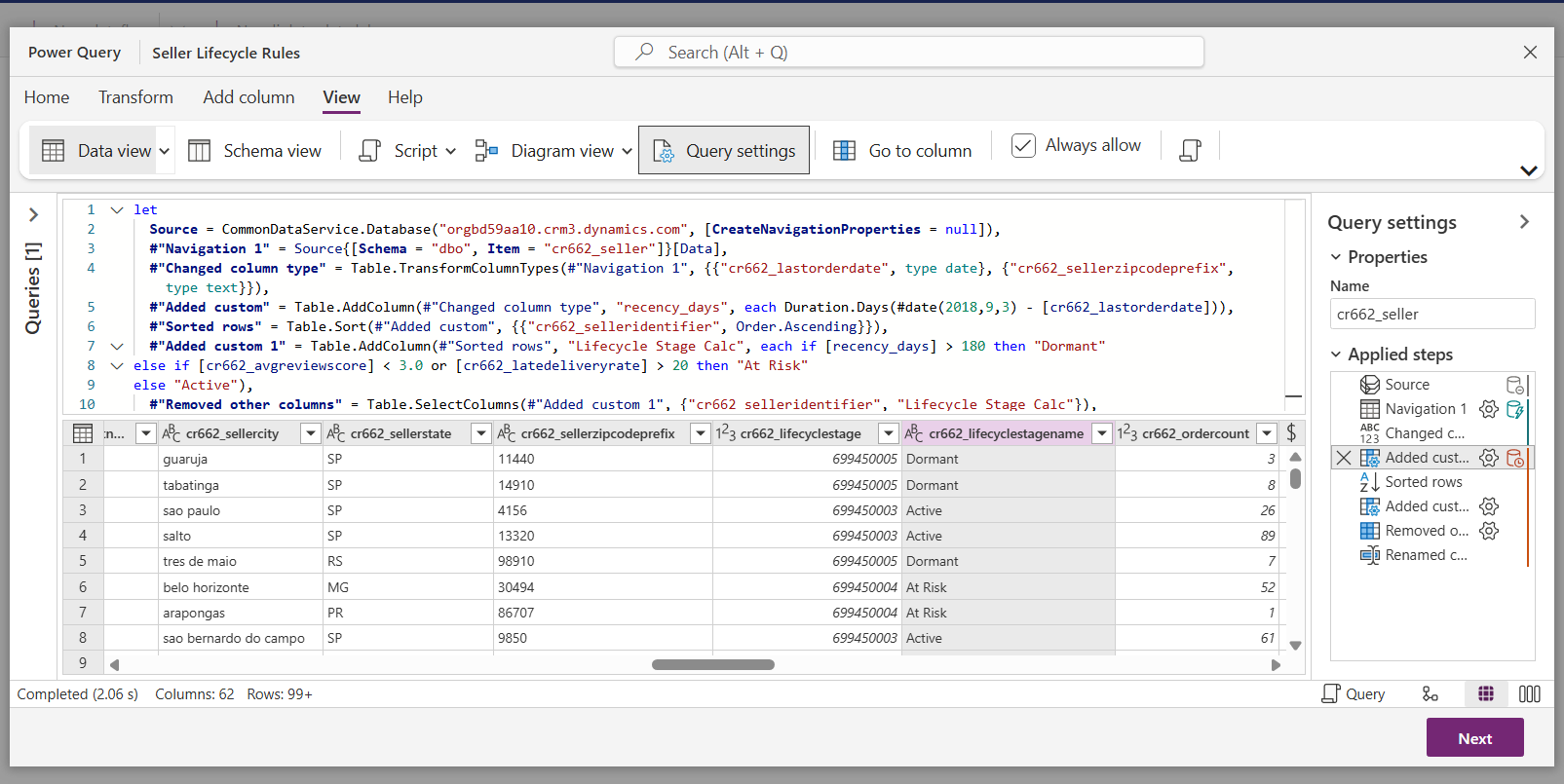
Task: Click the horizontal scrollbar thumb of the grid
Action: [x=713, y=665]
